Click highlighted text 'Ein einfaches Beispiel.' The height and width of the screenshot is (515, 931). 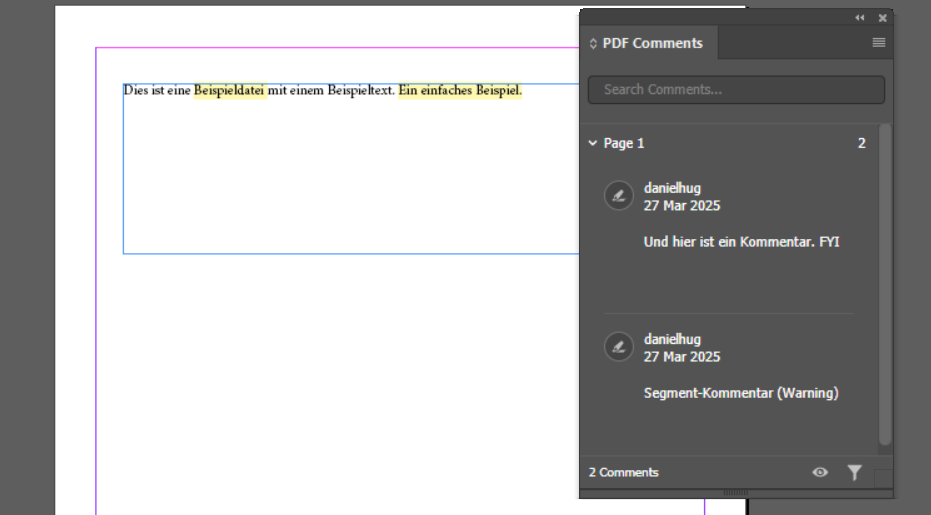pos(460,91)
